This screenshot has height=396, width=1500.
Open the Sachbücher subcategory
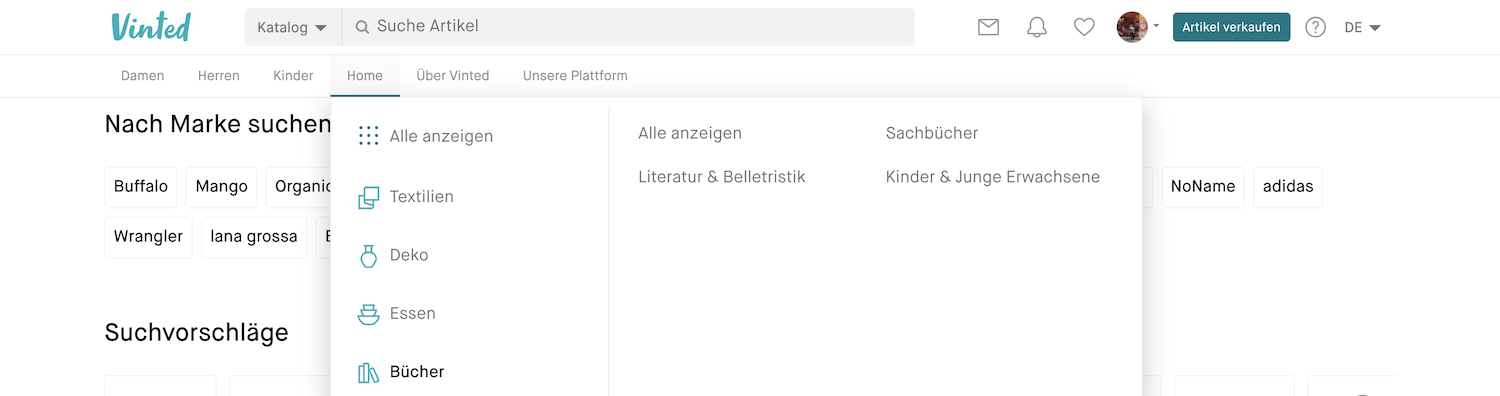click(x=932, y=133)
